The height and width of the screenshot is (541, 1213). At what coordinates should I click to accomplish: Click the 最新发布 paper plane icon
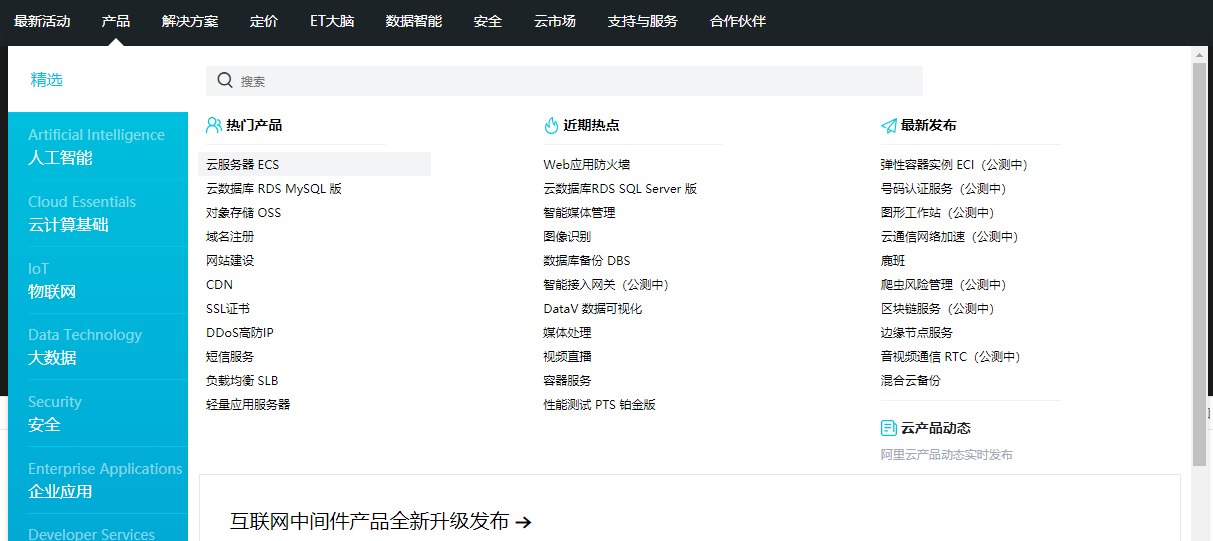click(888, 126)
